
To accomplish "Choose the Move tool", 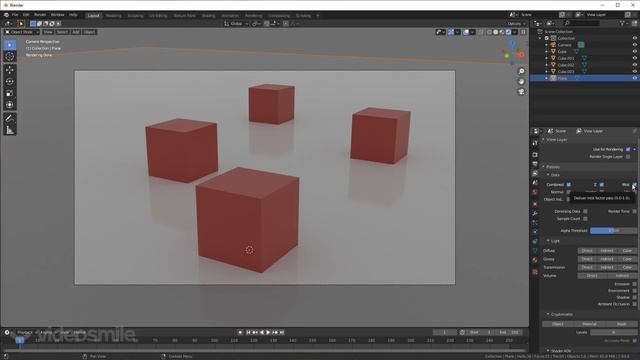I will coord(10,70).
